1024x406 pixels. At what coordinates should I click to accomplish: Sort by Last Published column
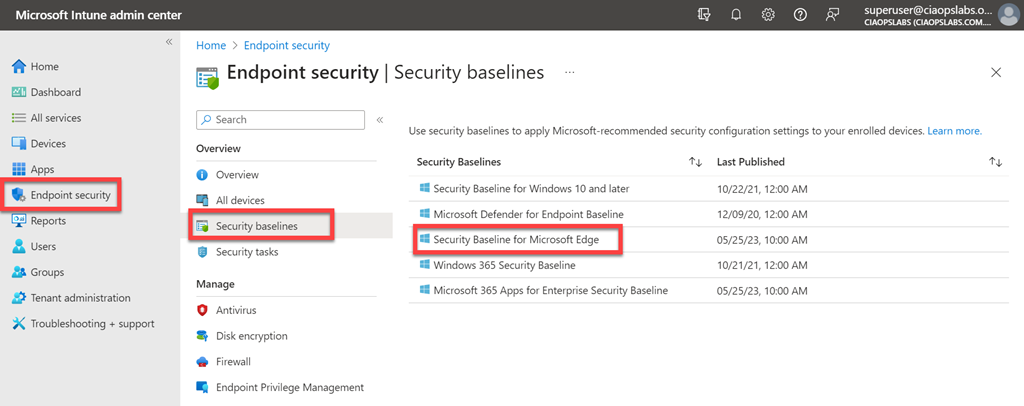995,162
